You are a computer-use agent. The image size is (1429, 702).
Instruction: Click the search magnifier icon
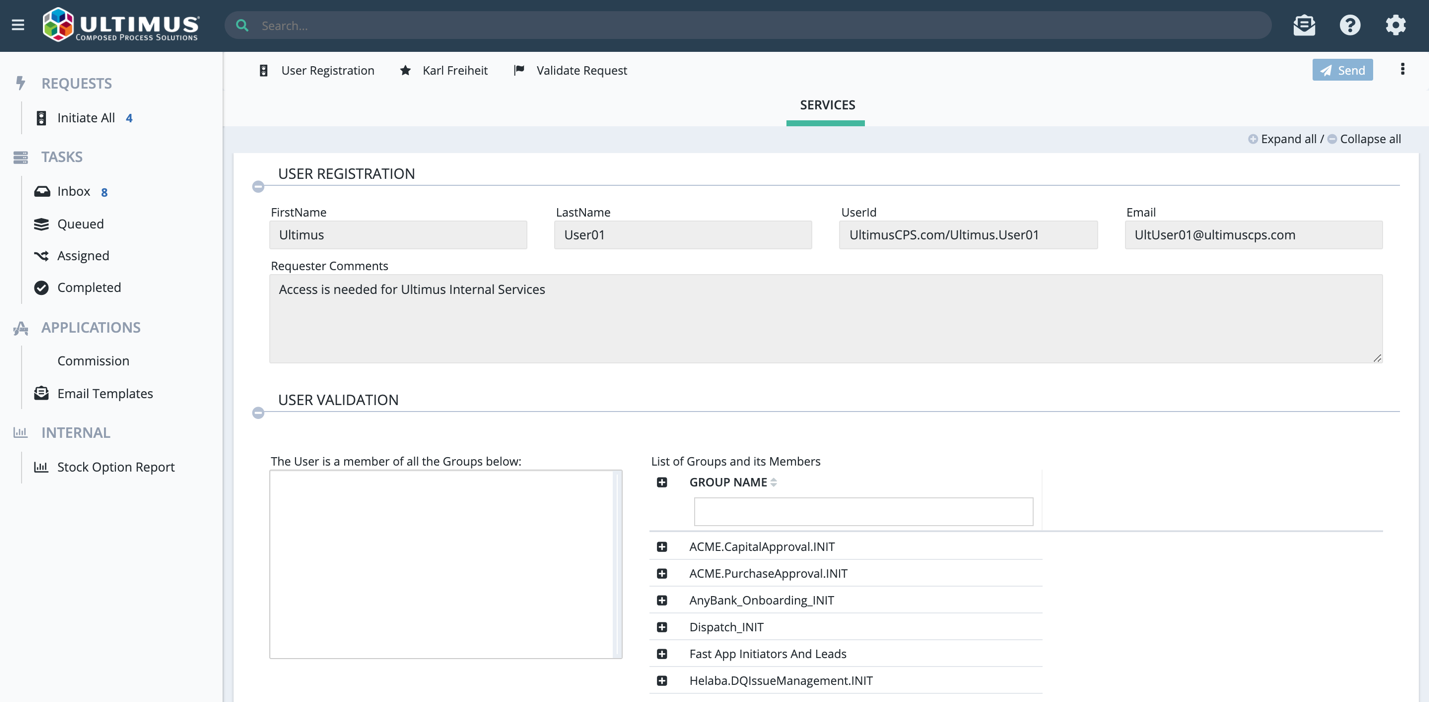tap(243, 25)
